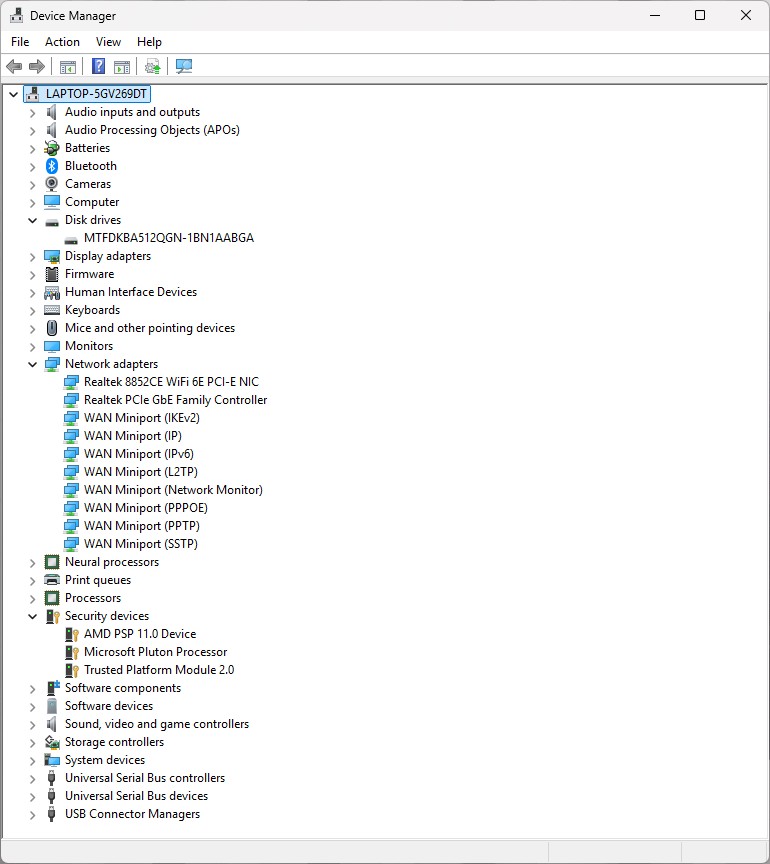The image size is (770, 864).
Task: Expand the System devices category
Action: [33, 760]
